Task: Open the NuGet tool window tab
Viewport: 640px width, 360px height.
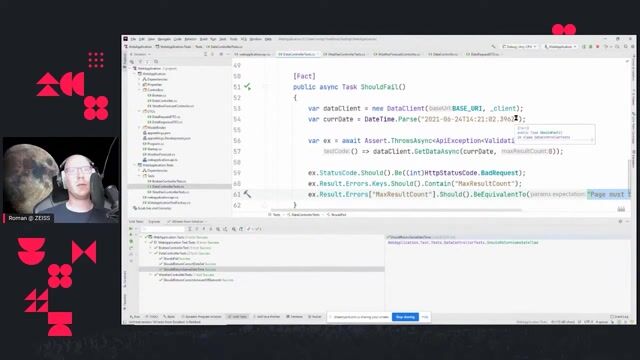Action: 315,317
